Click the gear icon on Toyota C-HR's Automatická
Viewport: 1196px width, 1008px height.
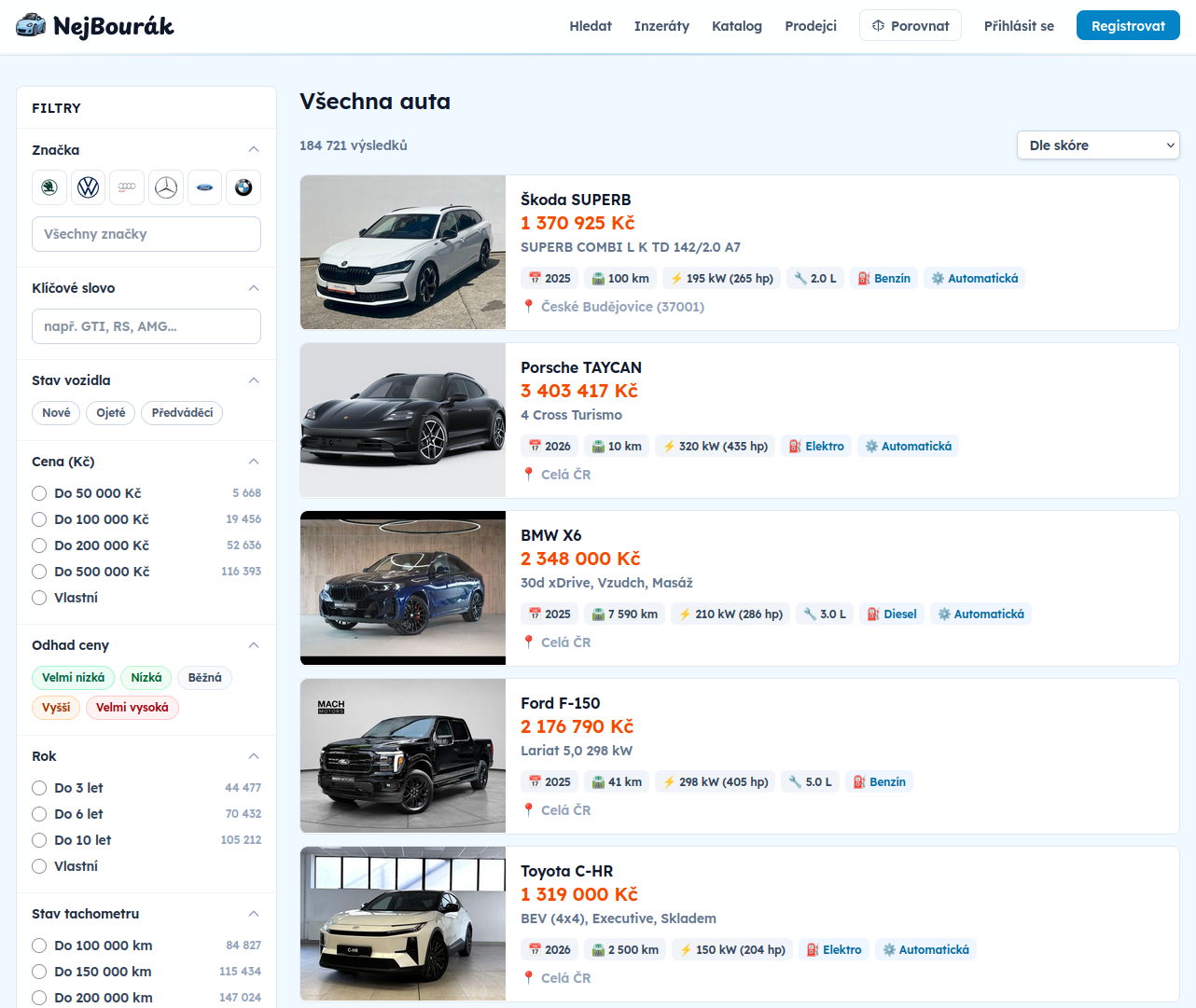[889, 949]
